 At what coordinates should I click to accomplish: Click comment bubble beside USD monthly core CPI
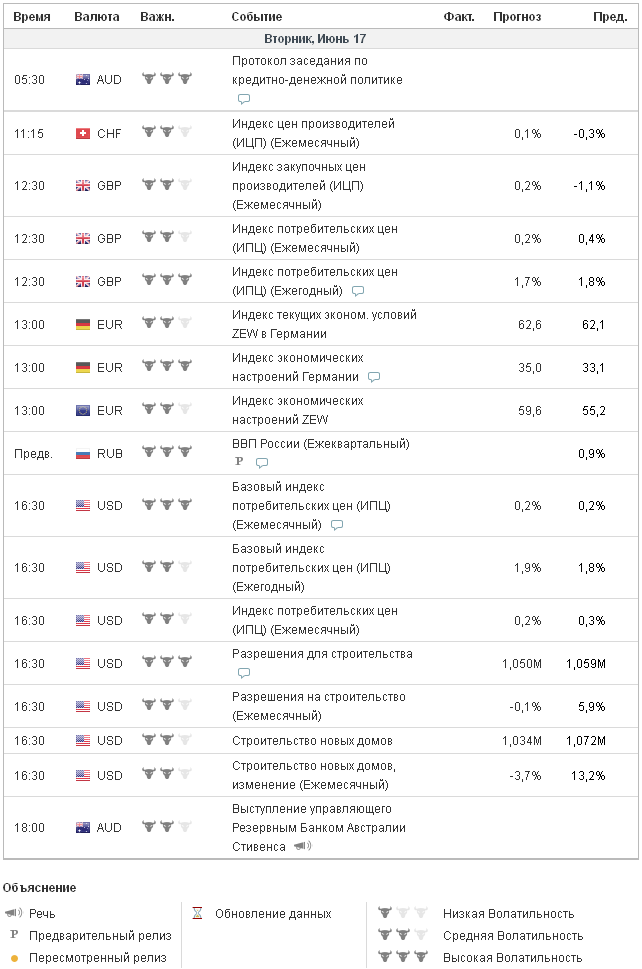pyautogui.click(x=337, y=525)
